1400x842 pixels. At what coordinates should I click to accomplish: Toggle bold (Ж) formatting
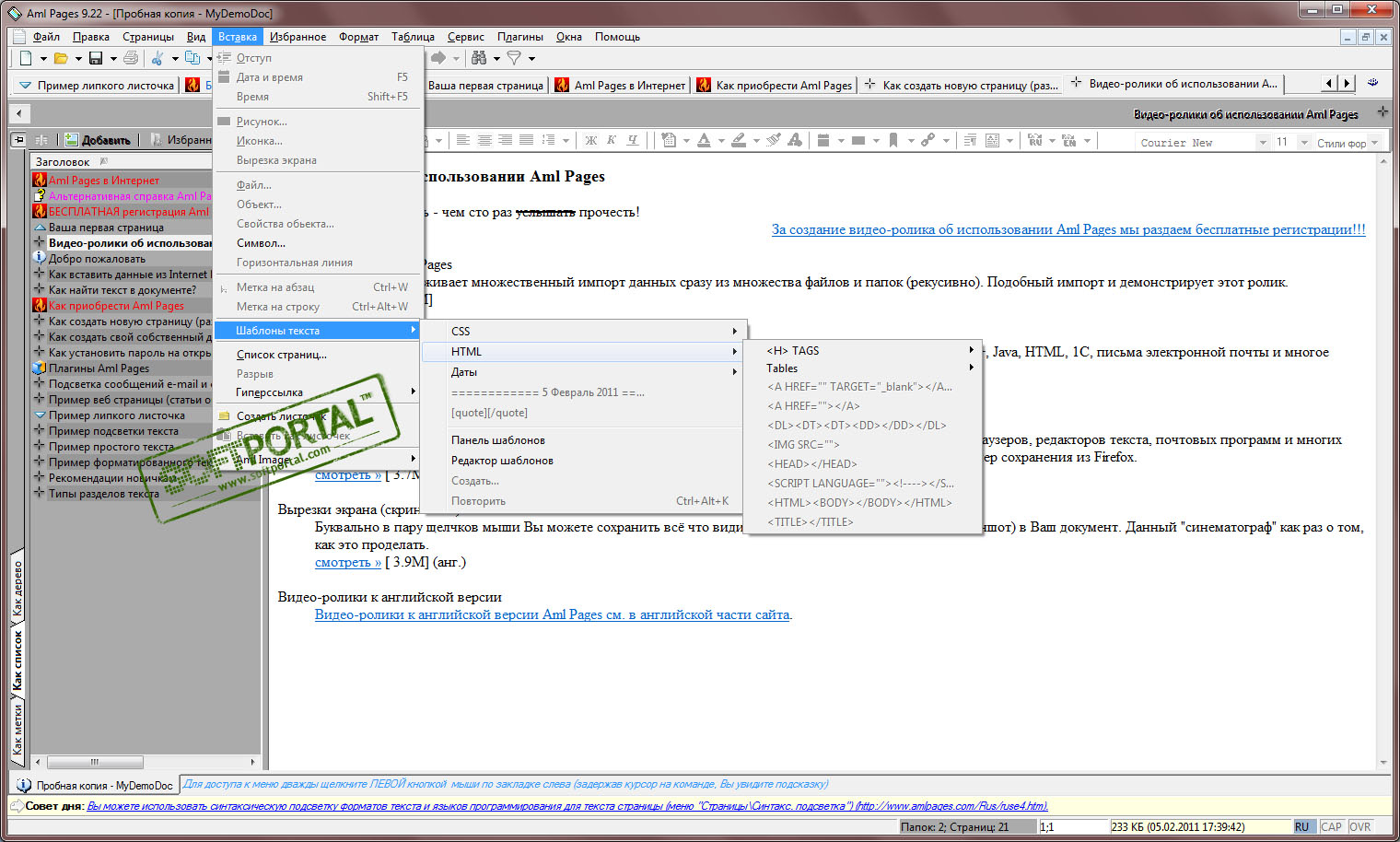(x=590, y=140)
